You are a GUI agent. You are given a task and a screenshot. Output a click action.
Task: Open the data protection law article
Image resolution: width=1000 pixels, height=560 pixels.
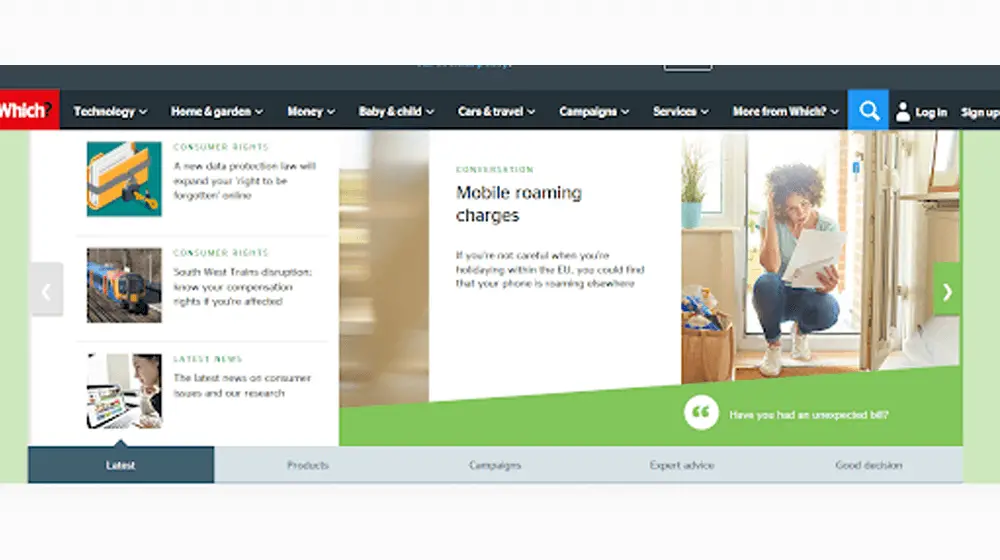click(x=244, y=181)
